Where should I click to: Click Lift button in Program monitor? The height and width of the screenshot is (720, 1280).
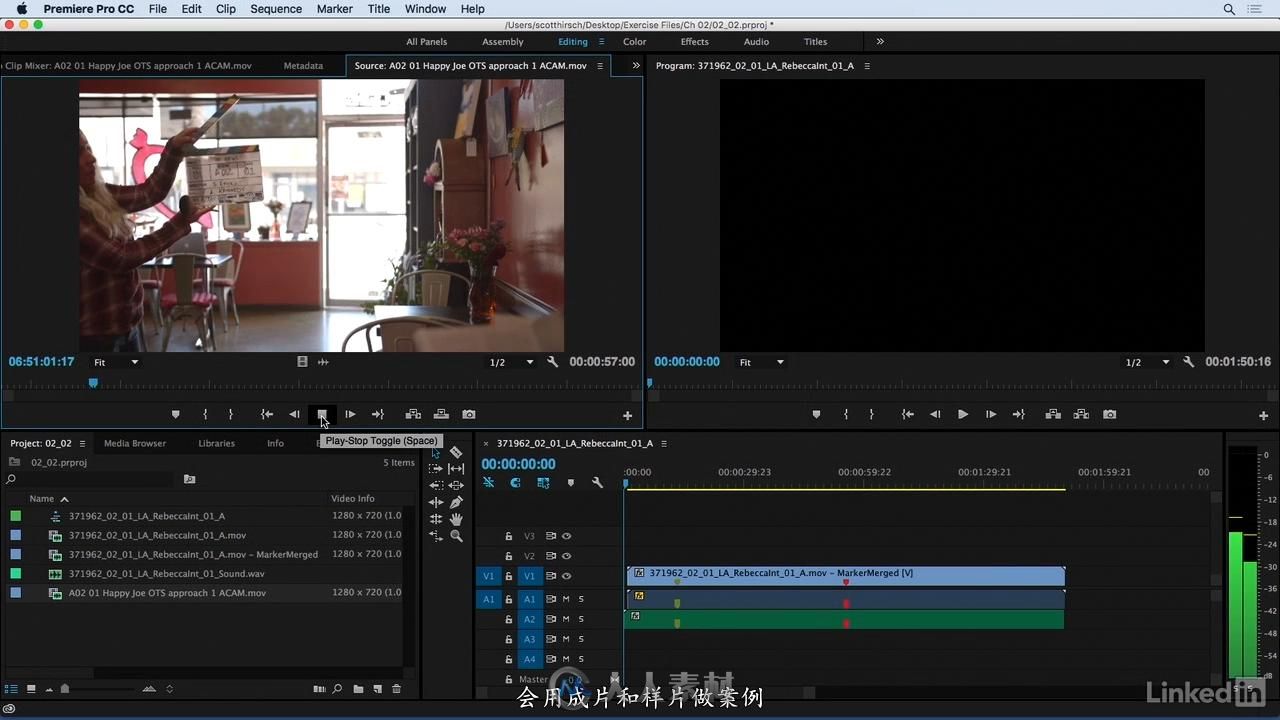[x=1053, y=414]
